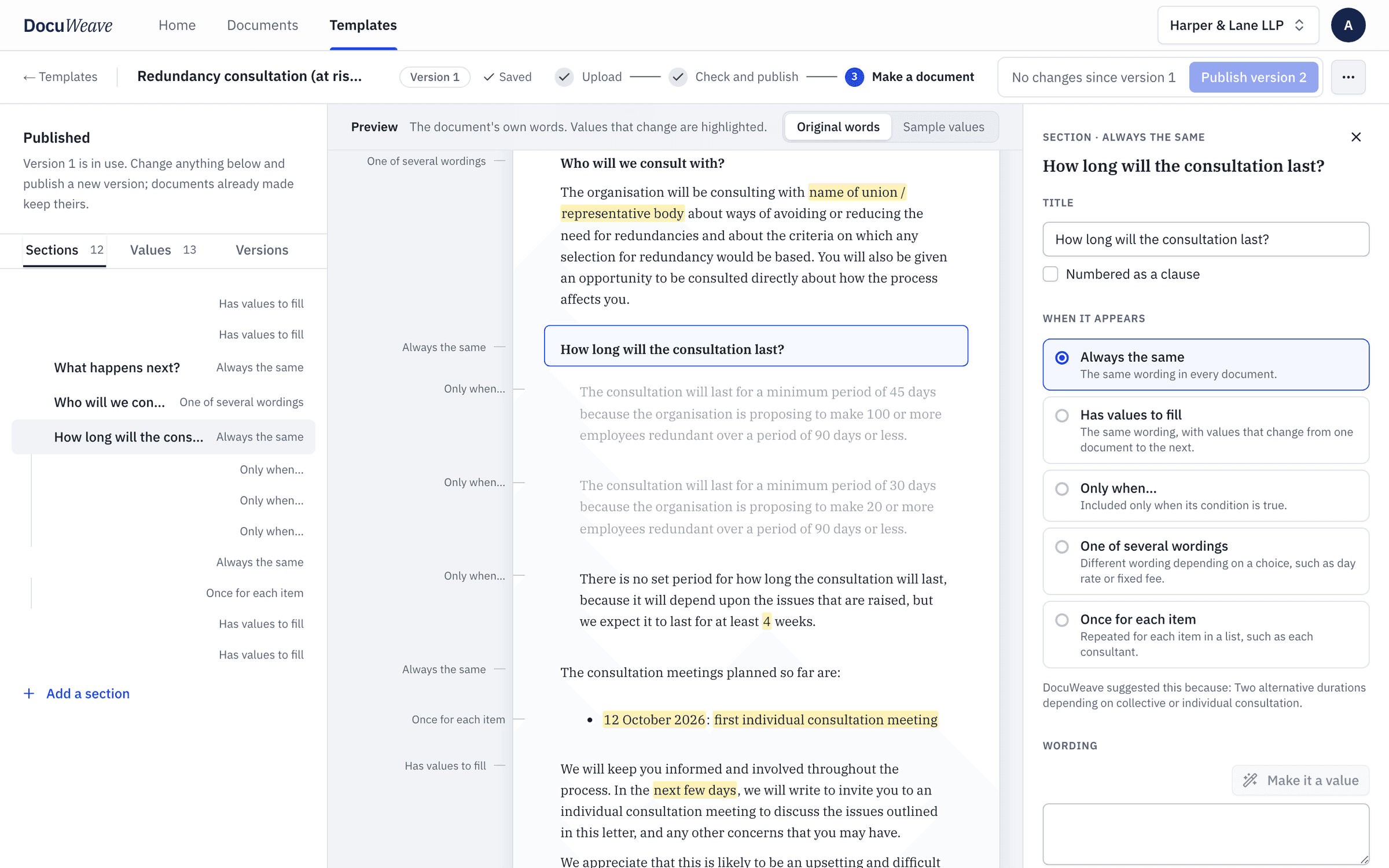Click the highlighted next few days value

coord(694,790)
